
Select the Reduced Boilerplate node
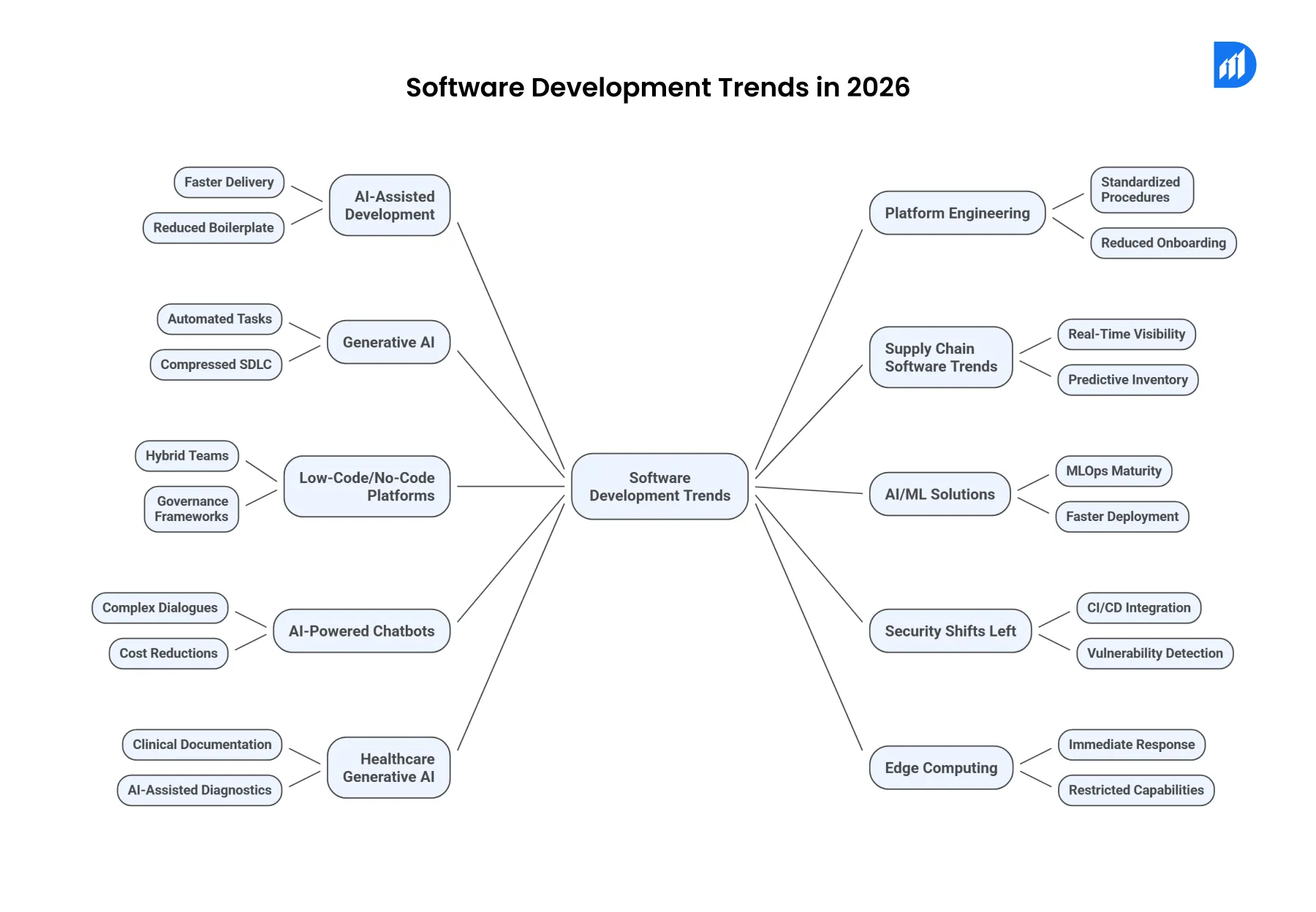213,227
